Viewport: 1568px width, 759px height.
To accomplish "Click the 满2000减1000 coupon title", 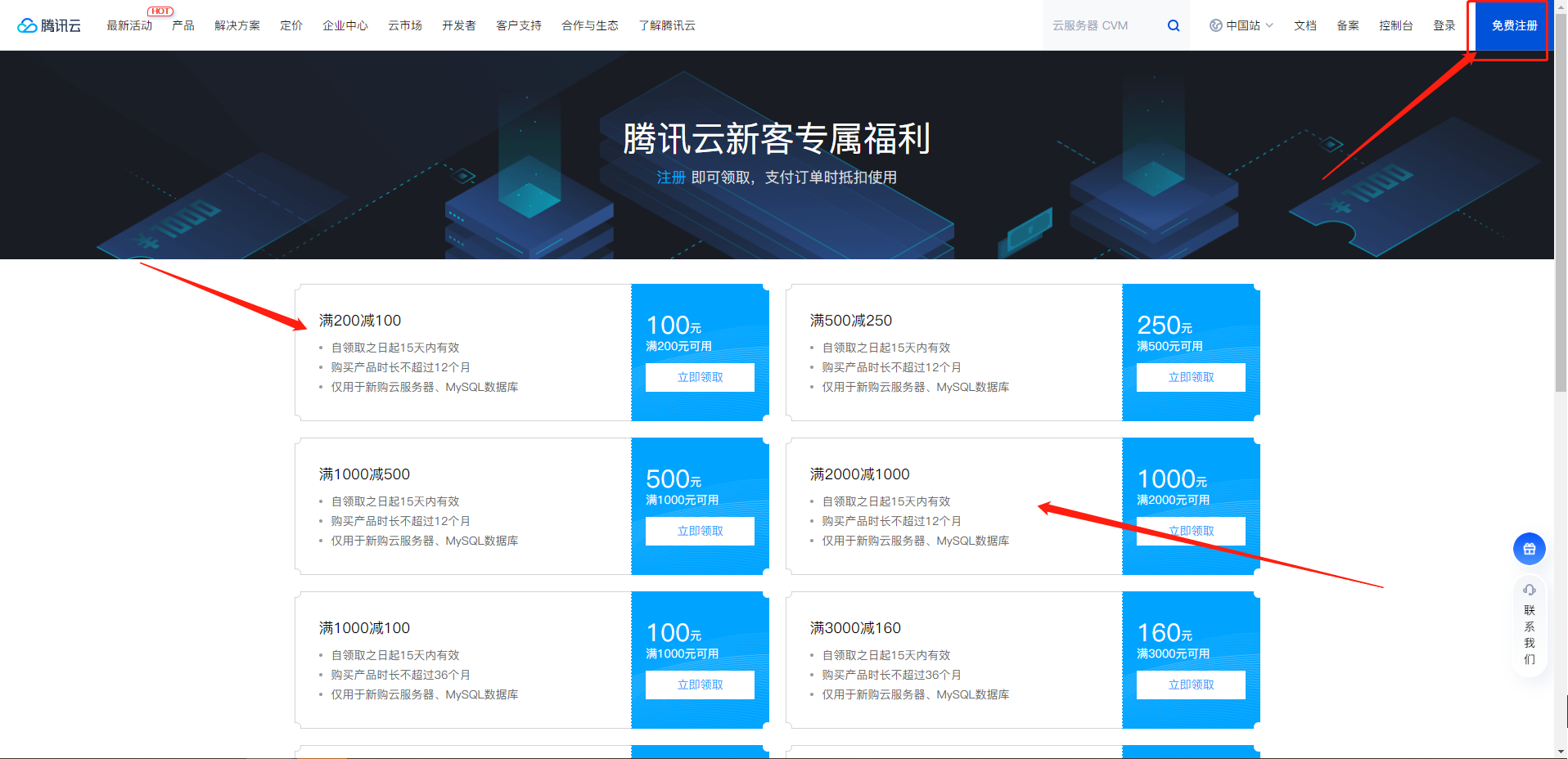I will [859, 474].
